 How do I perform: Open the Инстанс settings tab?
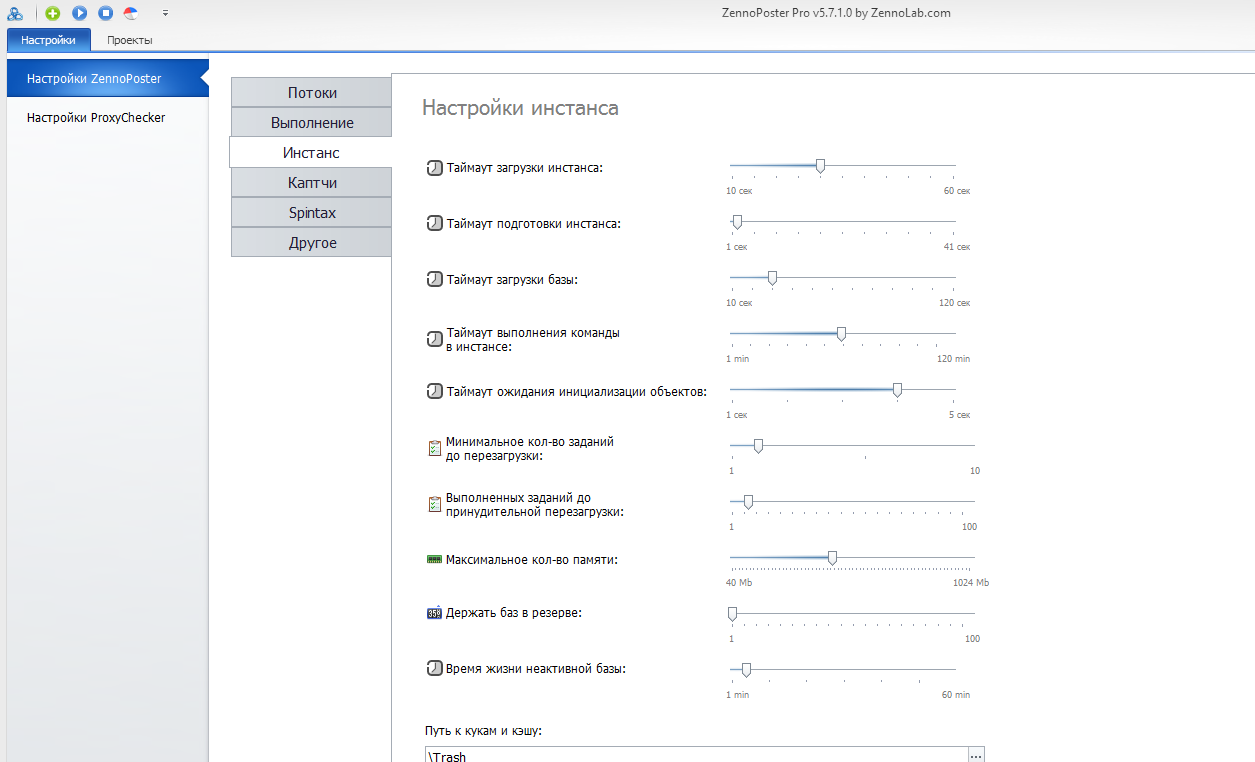pyautogui.click(x=311, y=152)
